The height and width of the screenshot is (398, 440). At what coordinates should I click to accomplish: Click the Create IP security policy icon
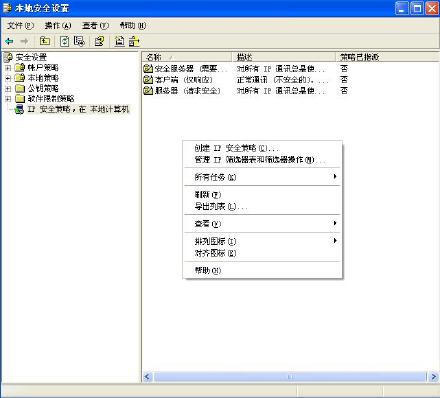point(119,41)
